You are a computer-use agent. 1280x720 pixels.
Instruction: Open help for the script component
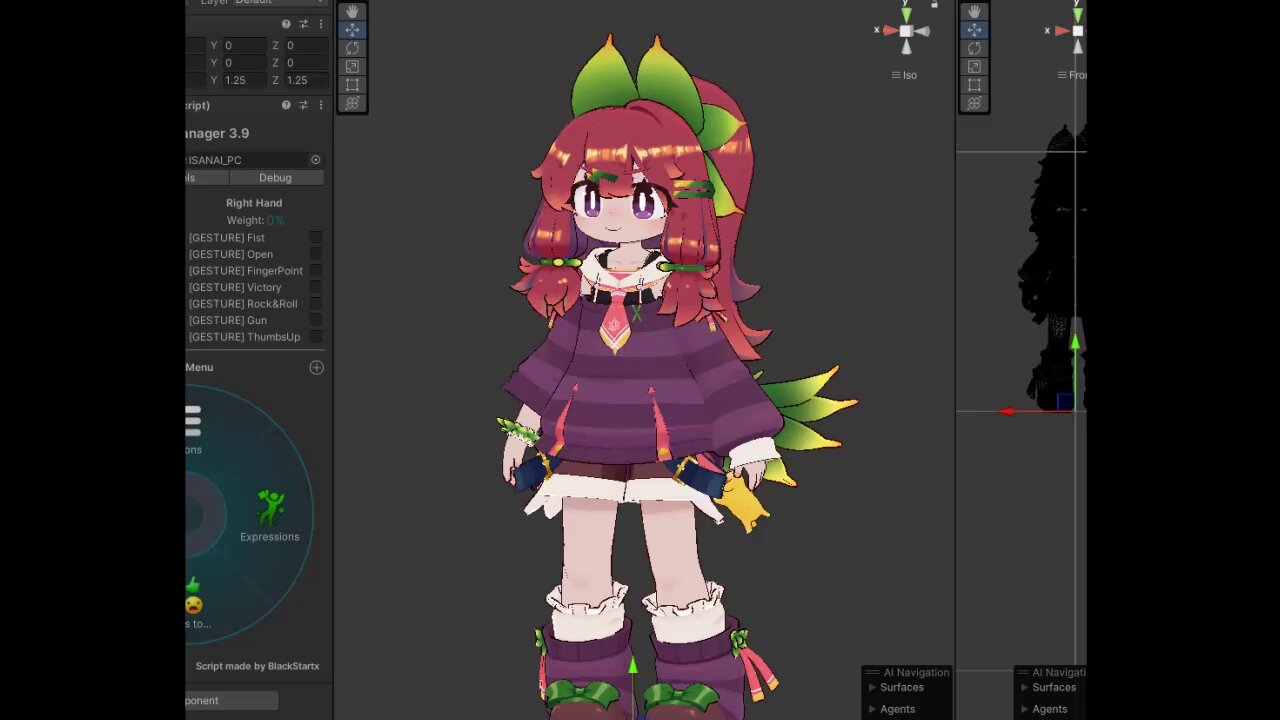(x=286, y=105)
